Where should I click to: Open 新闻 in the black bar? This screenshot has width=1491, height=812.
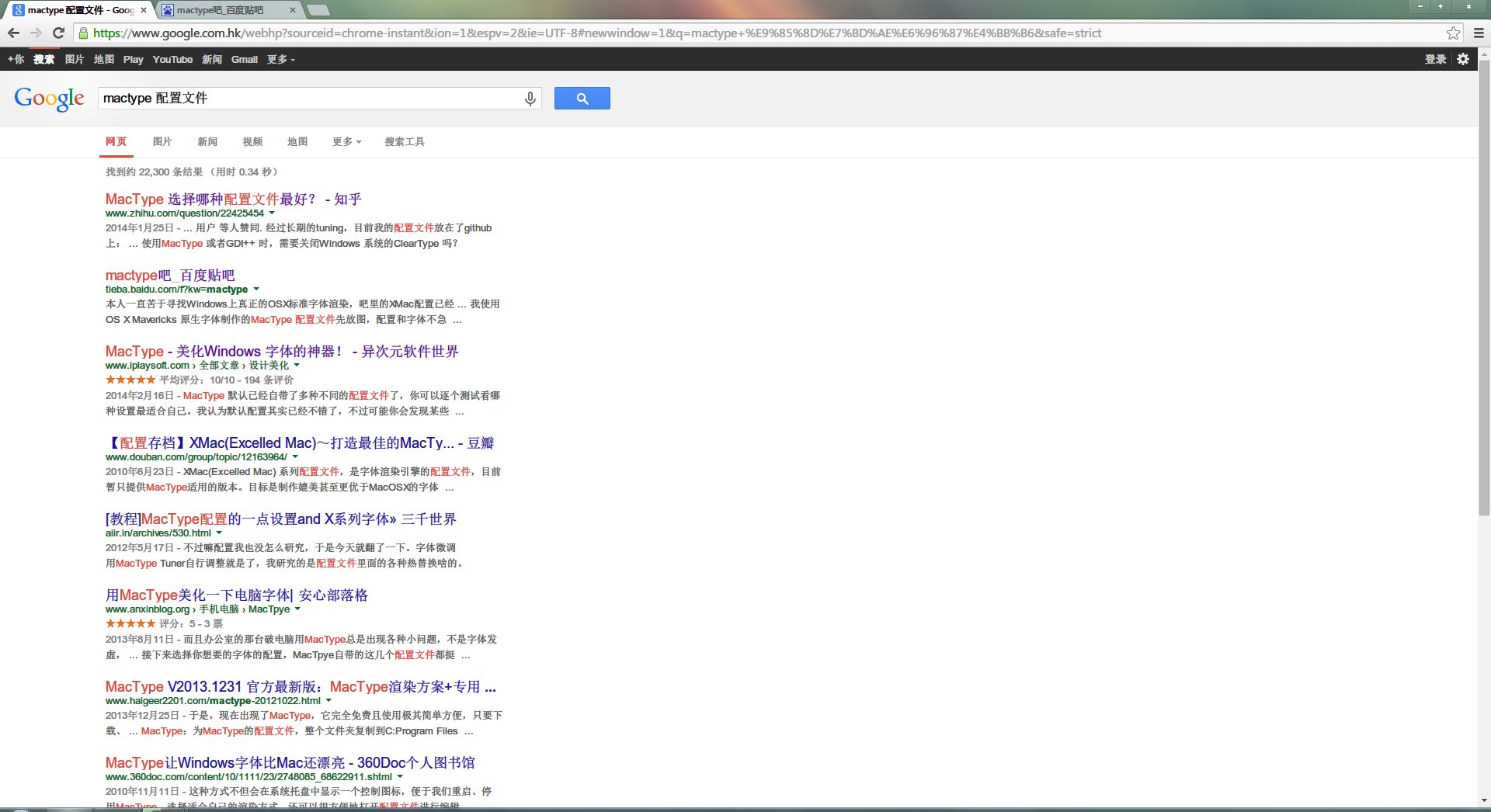(x=212, y=59)
